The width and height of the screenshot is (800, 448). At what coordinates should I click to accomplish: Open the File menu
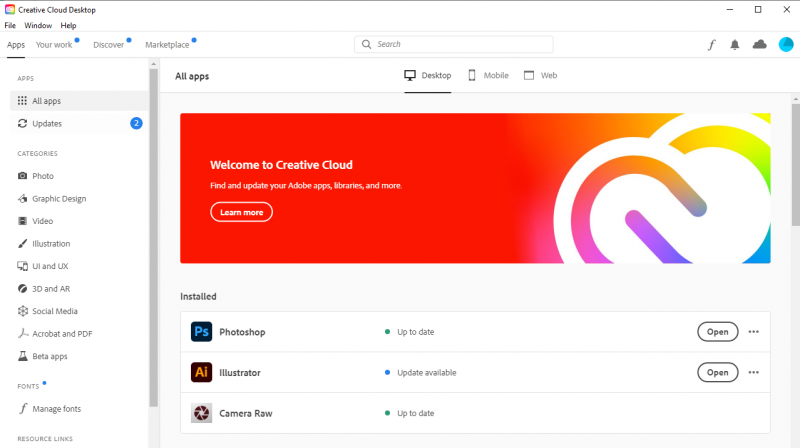coord(10,26)
